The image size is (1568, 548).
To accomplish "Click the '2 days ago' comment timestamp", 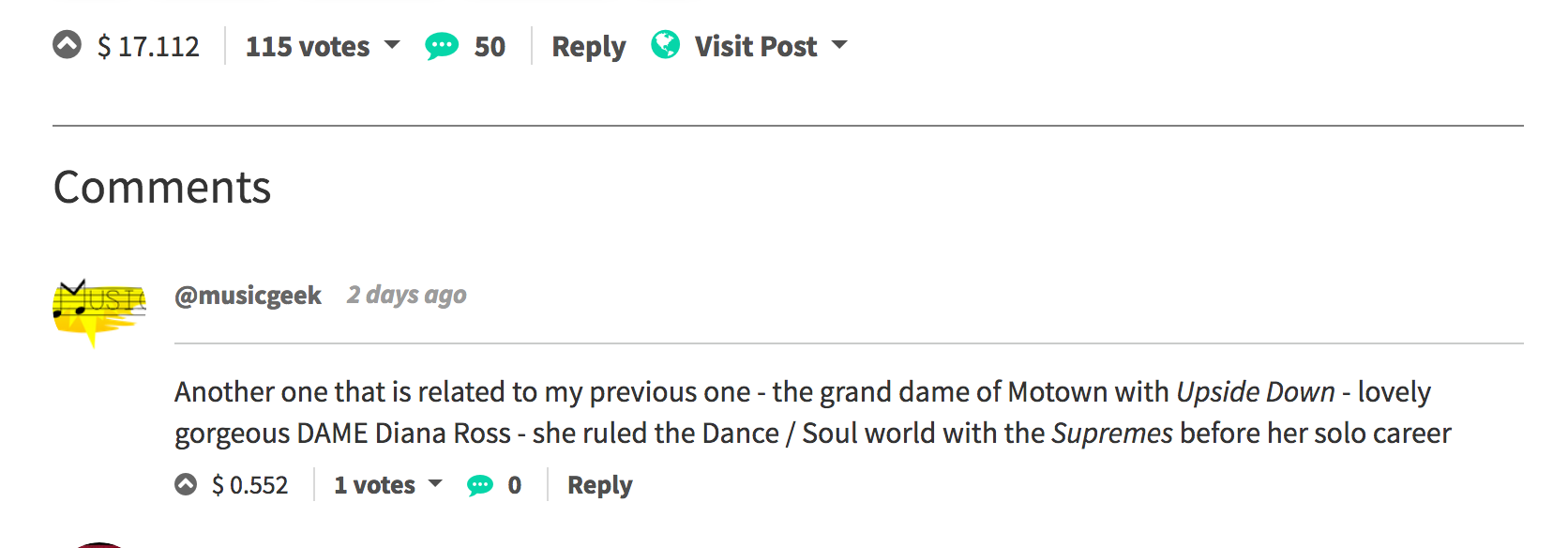I will [x=406, y=296].
